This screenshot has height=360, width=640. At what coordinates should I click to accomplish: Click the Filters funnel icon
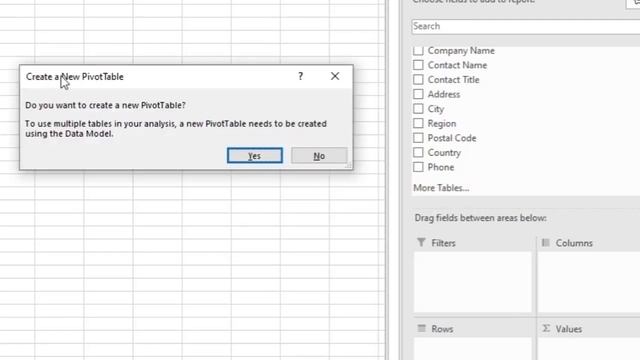tap(421, 242)
